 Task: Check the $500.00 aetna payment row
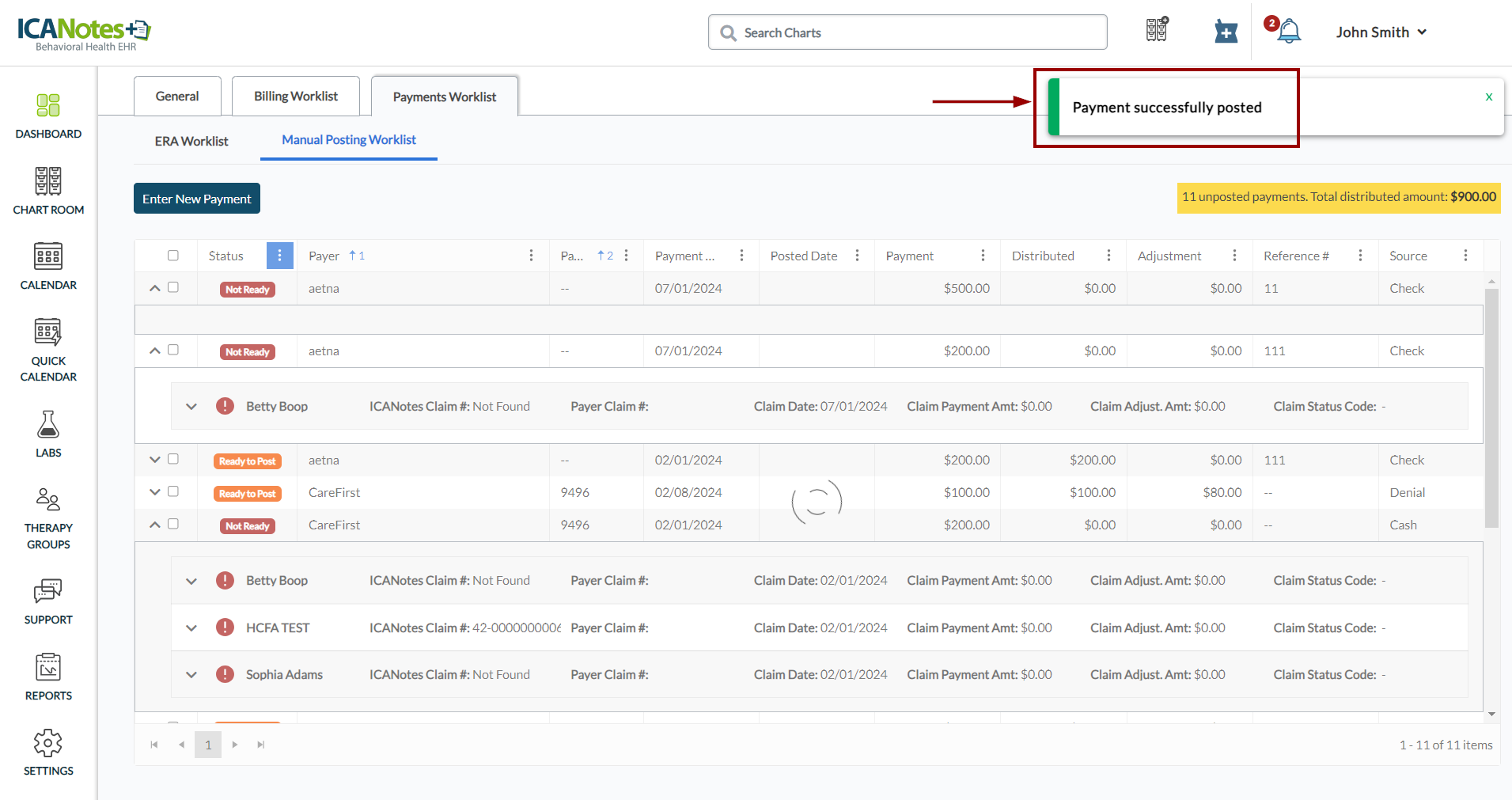pyautogui.click(x=173, y=288)
